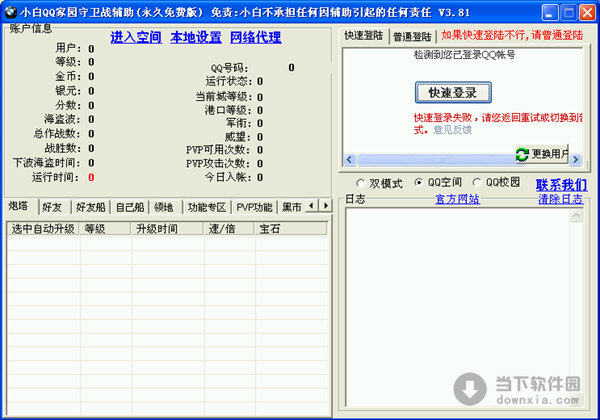The height and width of the screenshot is (420, 600).
Task: Switch to the 快速登陆 tab
Action: [x=364, y=36]
